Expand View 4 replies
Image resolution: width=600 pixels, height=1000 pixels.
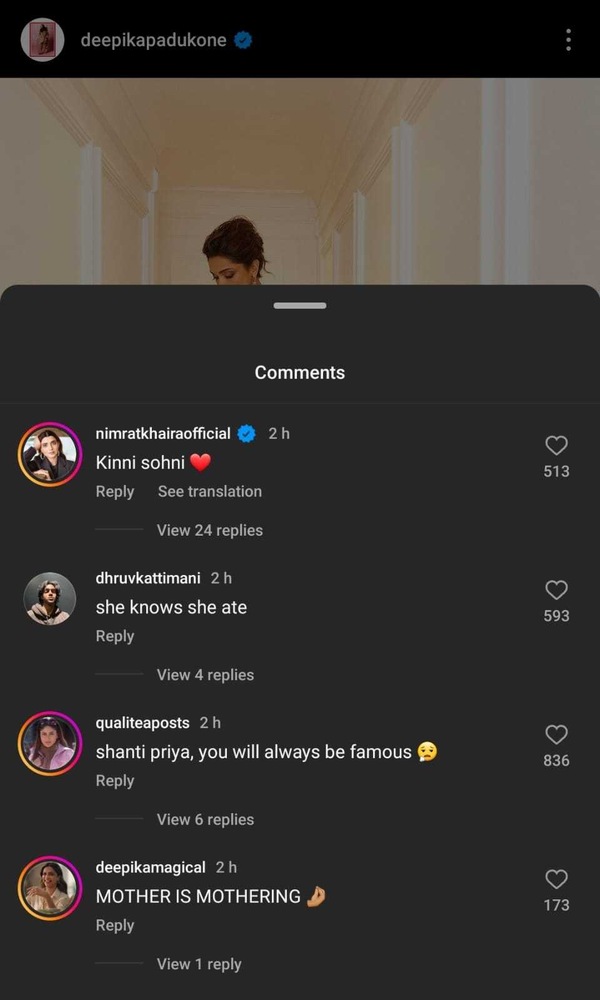pos(205,675)
